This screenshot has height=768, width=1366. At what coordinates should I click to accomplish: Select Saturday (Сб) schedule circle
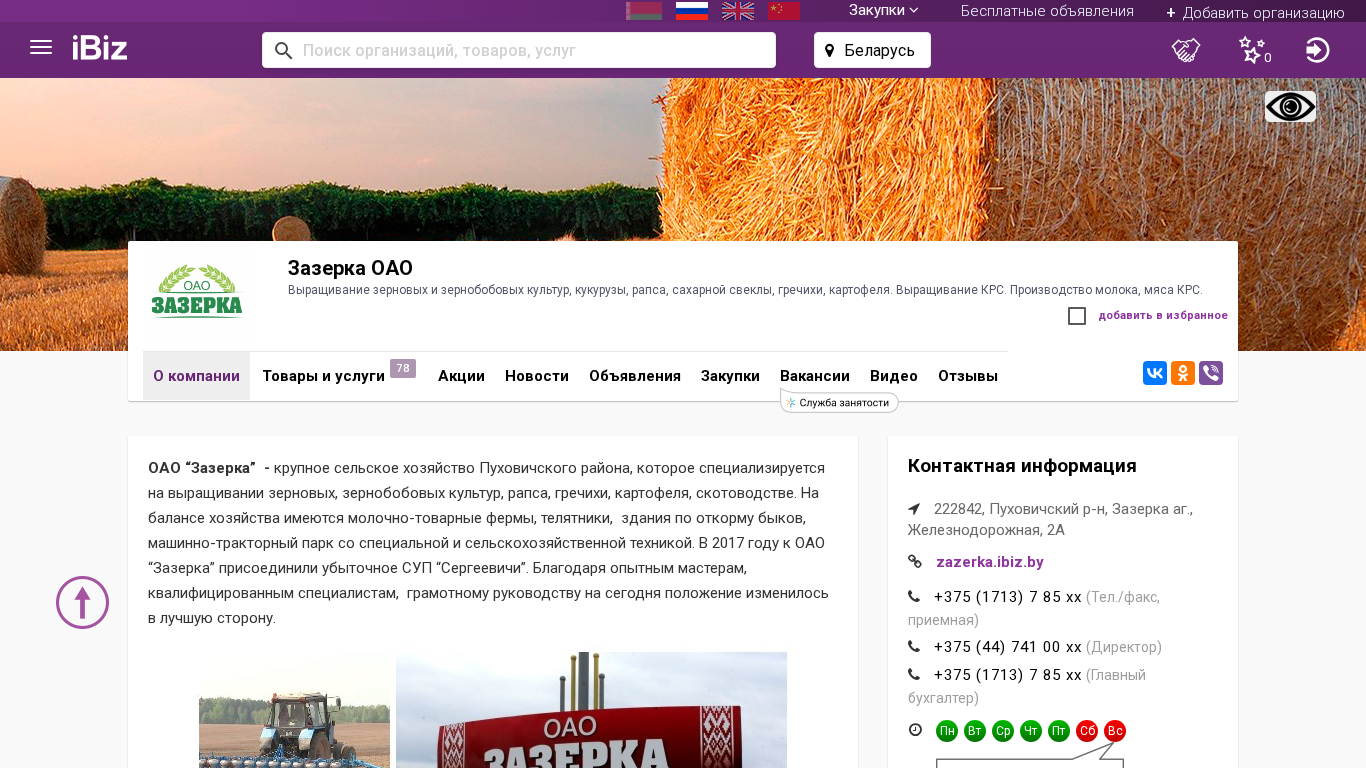pos(1087,731)
